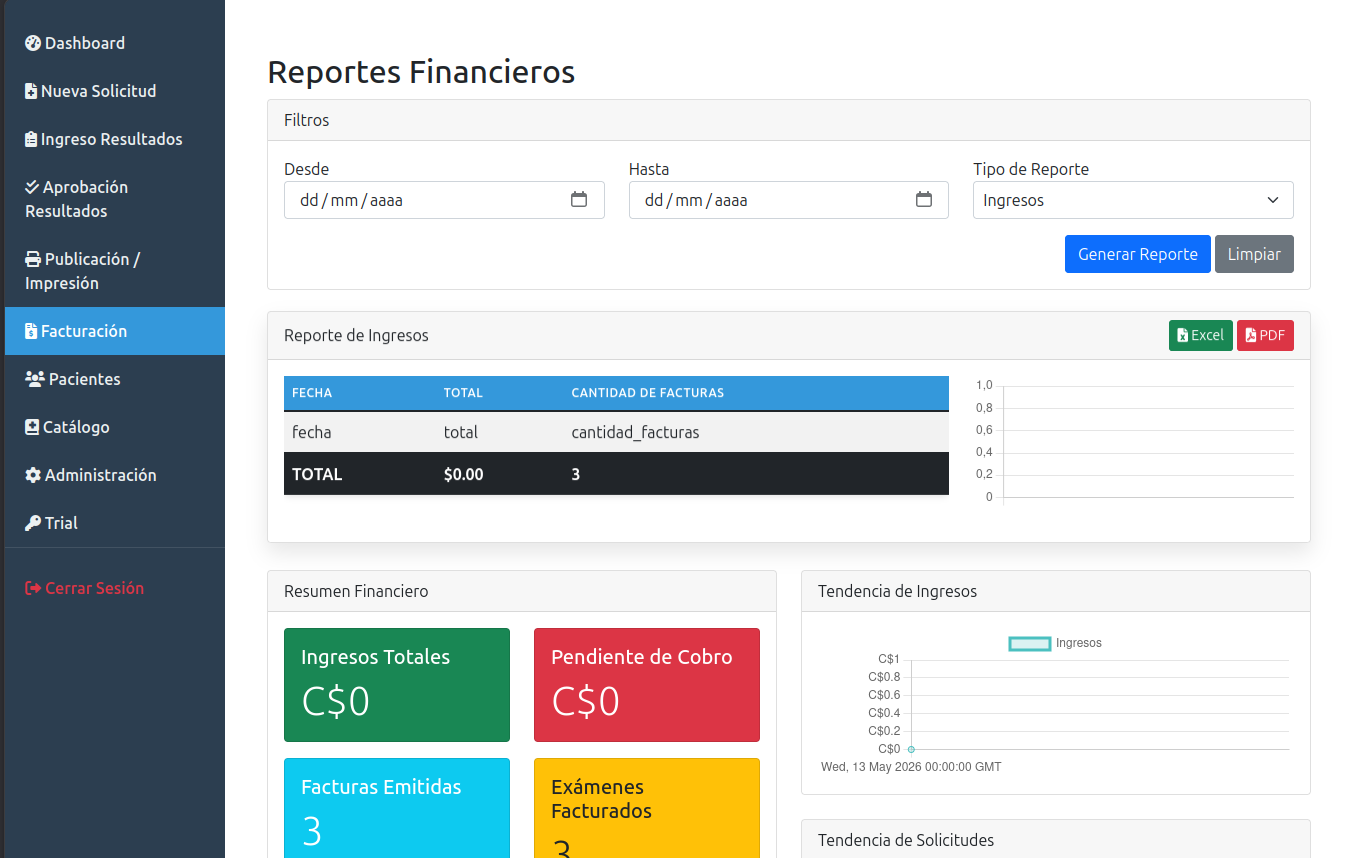Screen dimensions: 1352x858
Task: Open the Administración section
Action: (115, 475)
